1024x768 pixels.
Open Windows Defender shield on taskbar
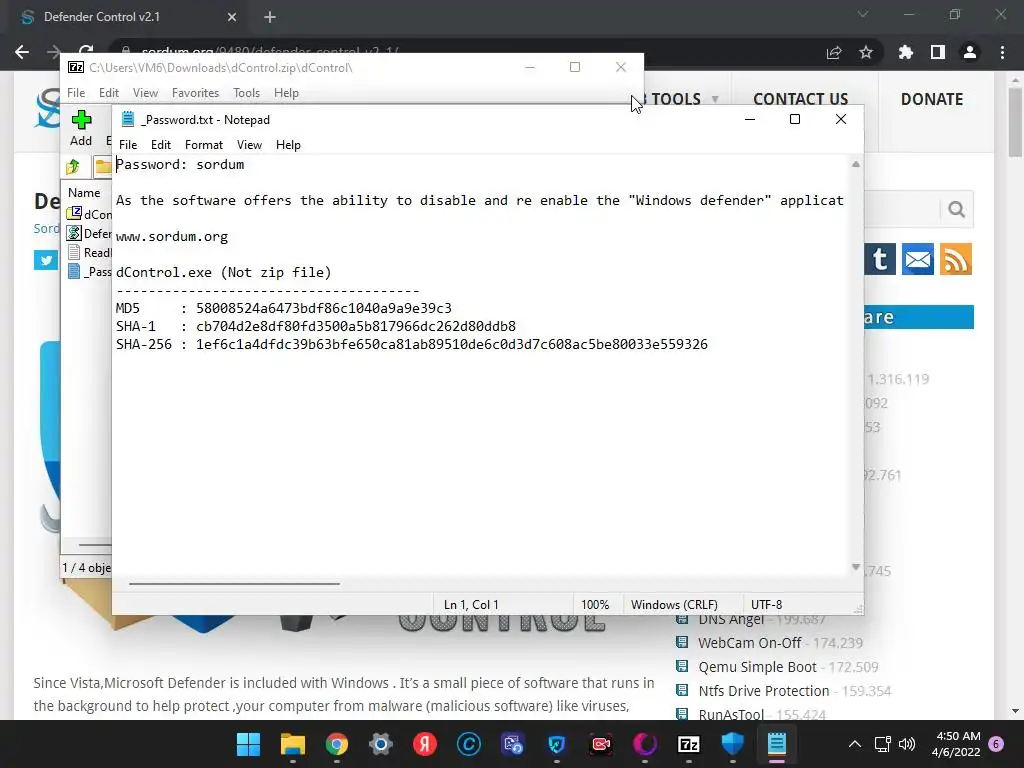click(x=733, y=744)
